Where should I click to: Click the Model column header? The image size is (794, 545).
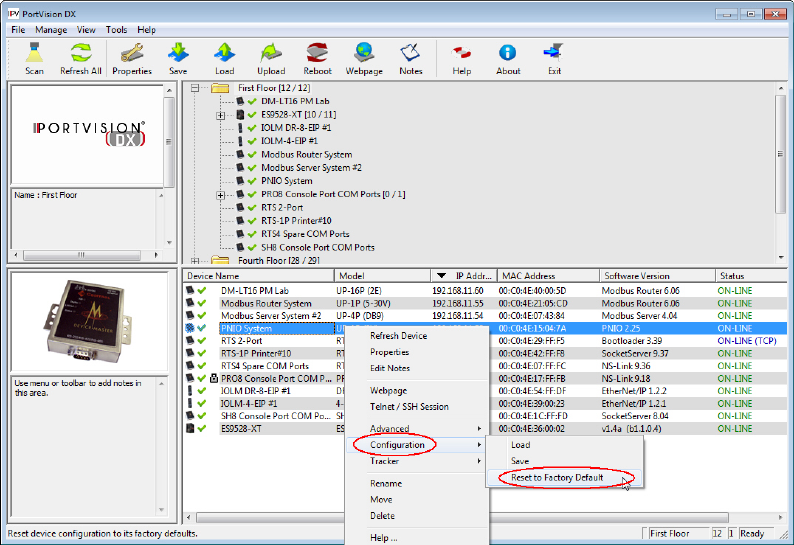(x=382, y=276)
